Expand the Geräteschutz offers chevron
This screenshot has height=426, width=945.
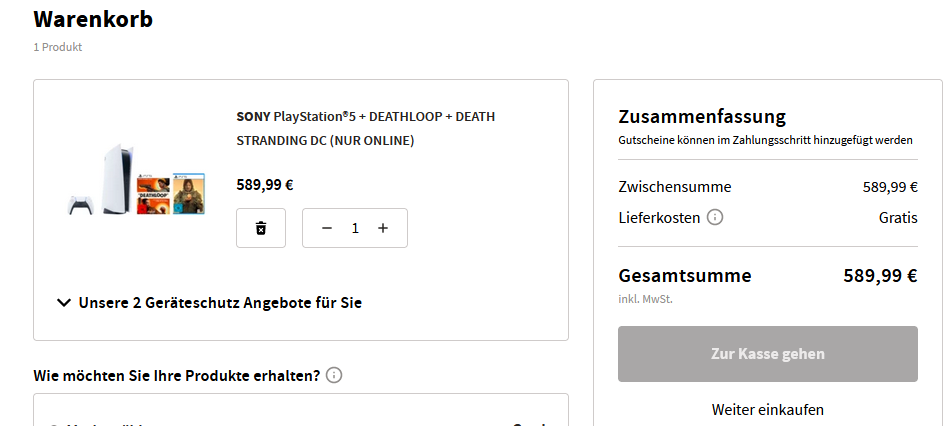pyautogui.click(x=64, y=302)
